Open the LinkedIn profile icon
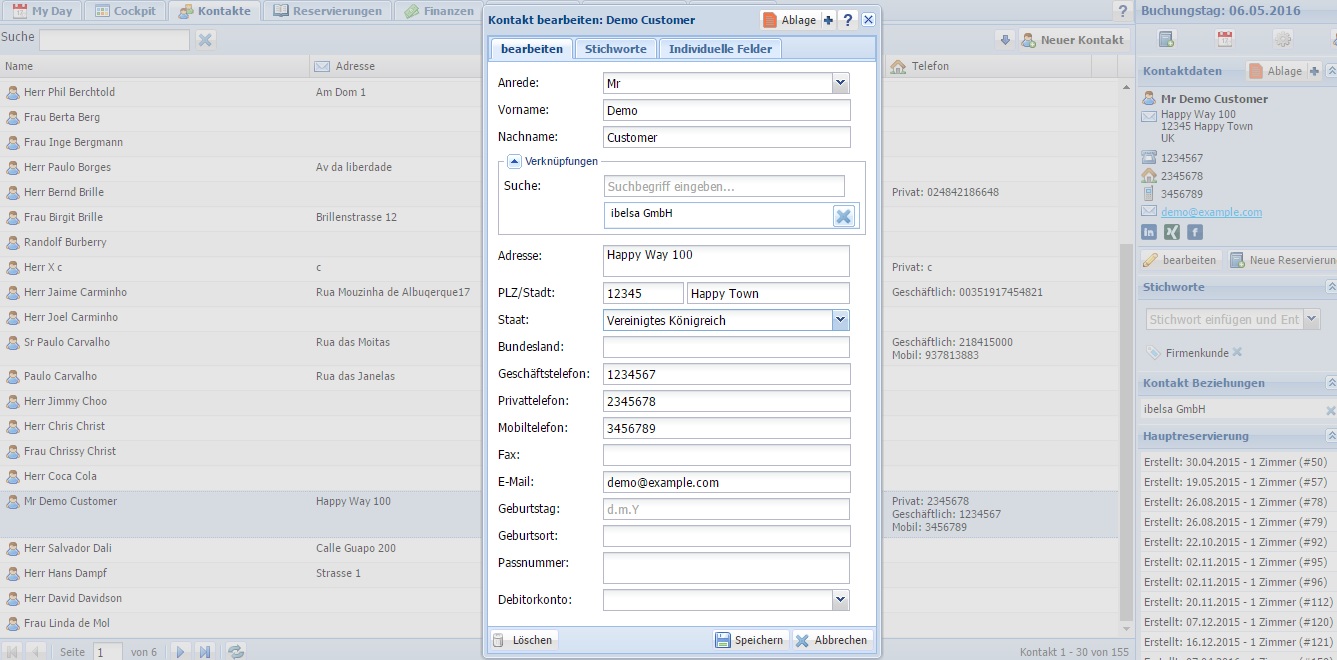1337x660 pixels. [1149, 232]
